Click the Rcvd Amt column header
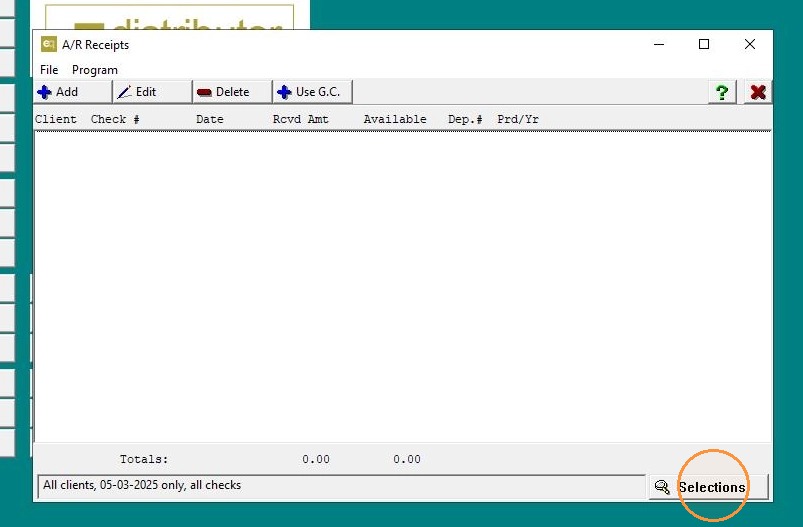Image resolution: width=803 pixels, height=527 pixels. 301,119
